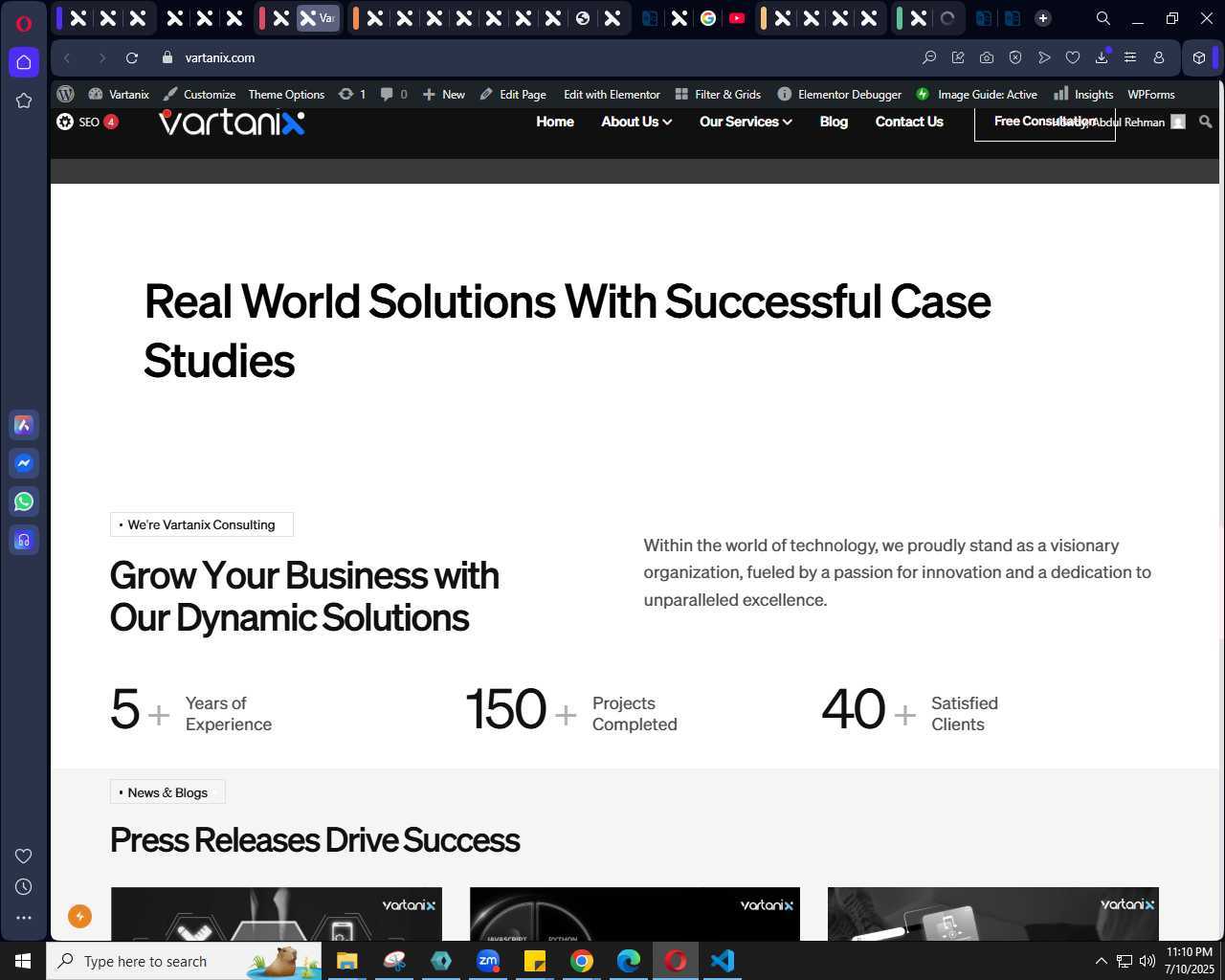Image resolution: width=1225 pixels, height=980 pixels.
Task: Launch Visual Studio Code from taskbar
Action: (x=723, y=961)
